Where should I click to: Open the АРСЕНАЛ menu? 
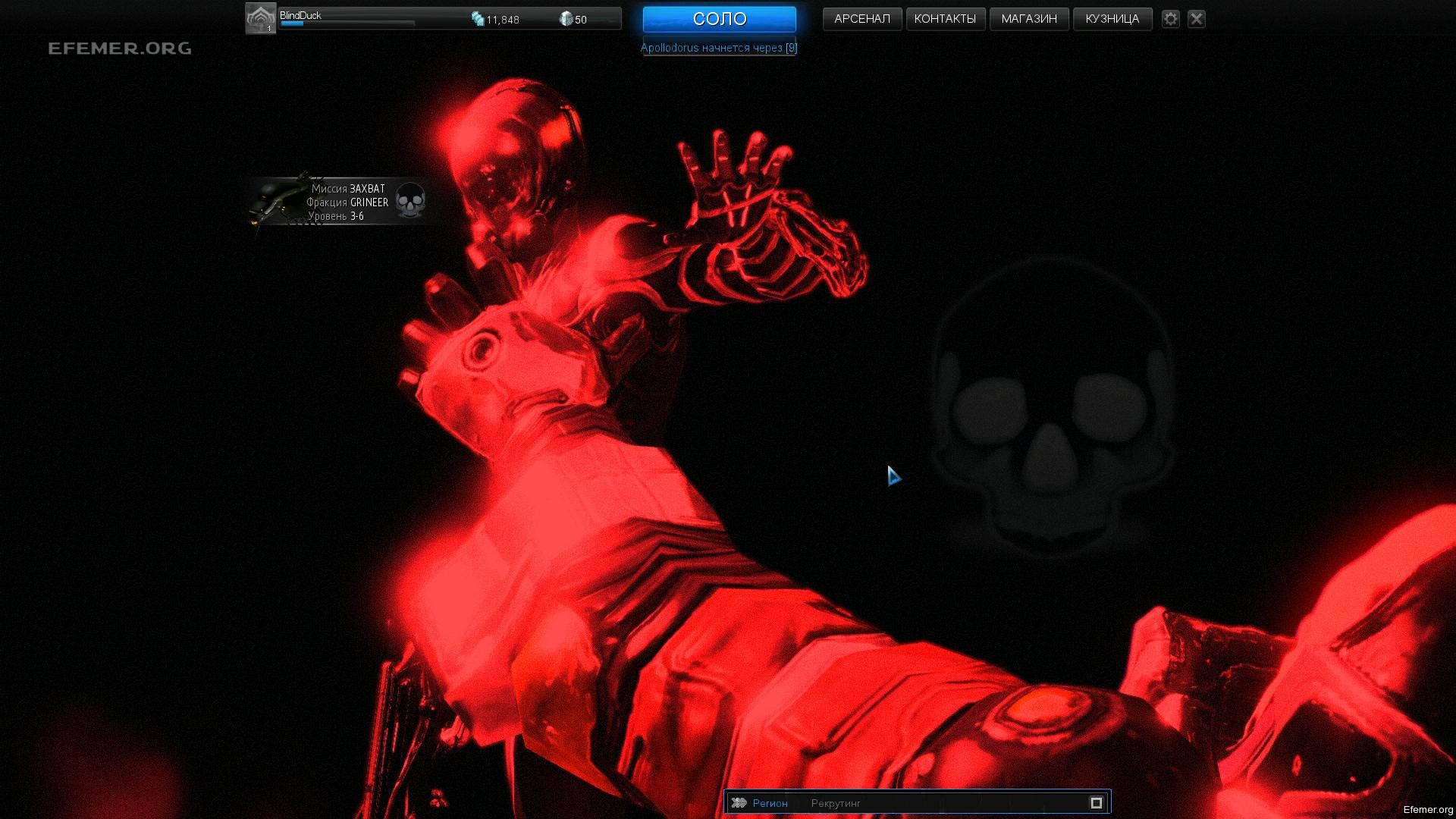tap(862, 19)
